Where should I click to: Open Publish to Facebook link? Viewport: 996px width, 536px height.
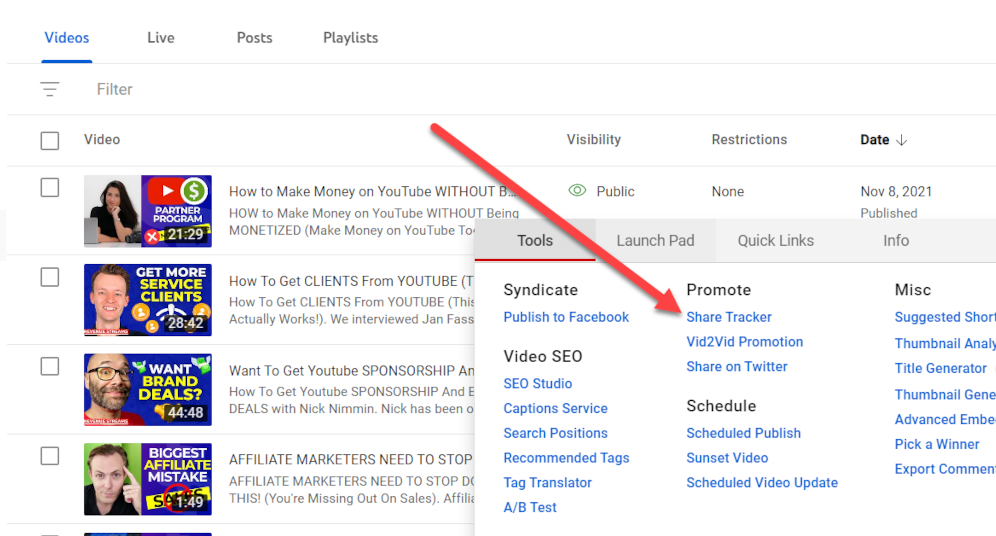(566, 317)
